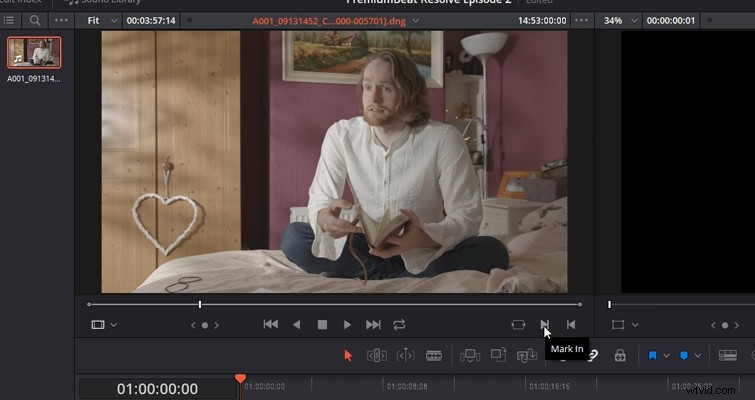
Task: Jump to first frame of clip
Action: (271, 324)
